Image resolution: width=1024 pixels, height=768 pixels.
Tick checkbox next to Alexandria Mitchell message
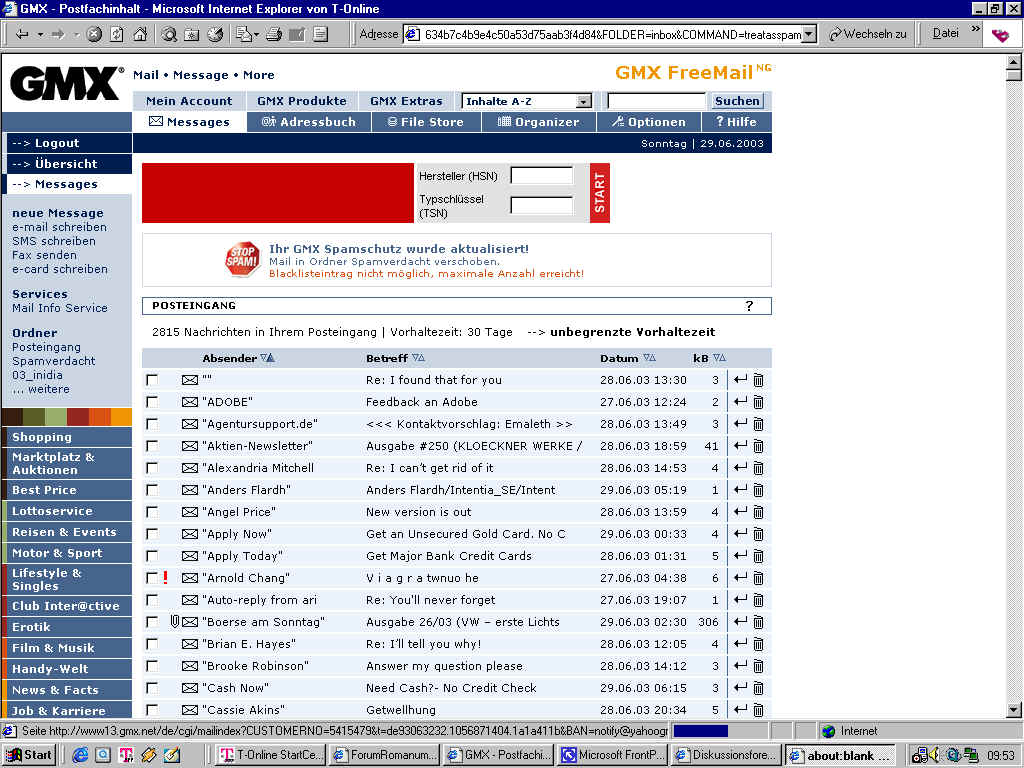152,468
